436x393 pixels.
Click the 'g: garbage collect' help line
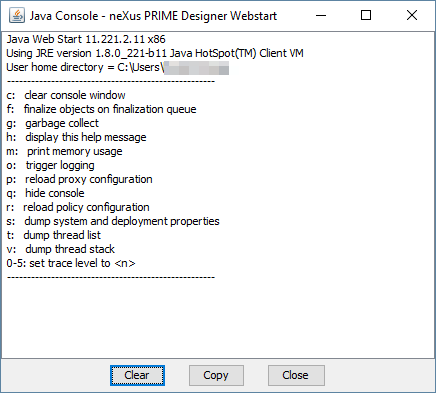tap(53, 123)
